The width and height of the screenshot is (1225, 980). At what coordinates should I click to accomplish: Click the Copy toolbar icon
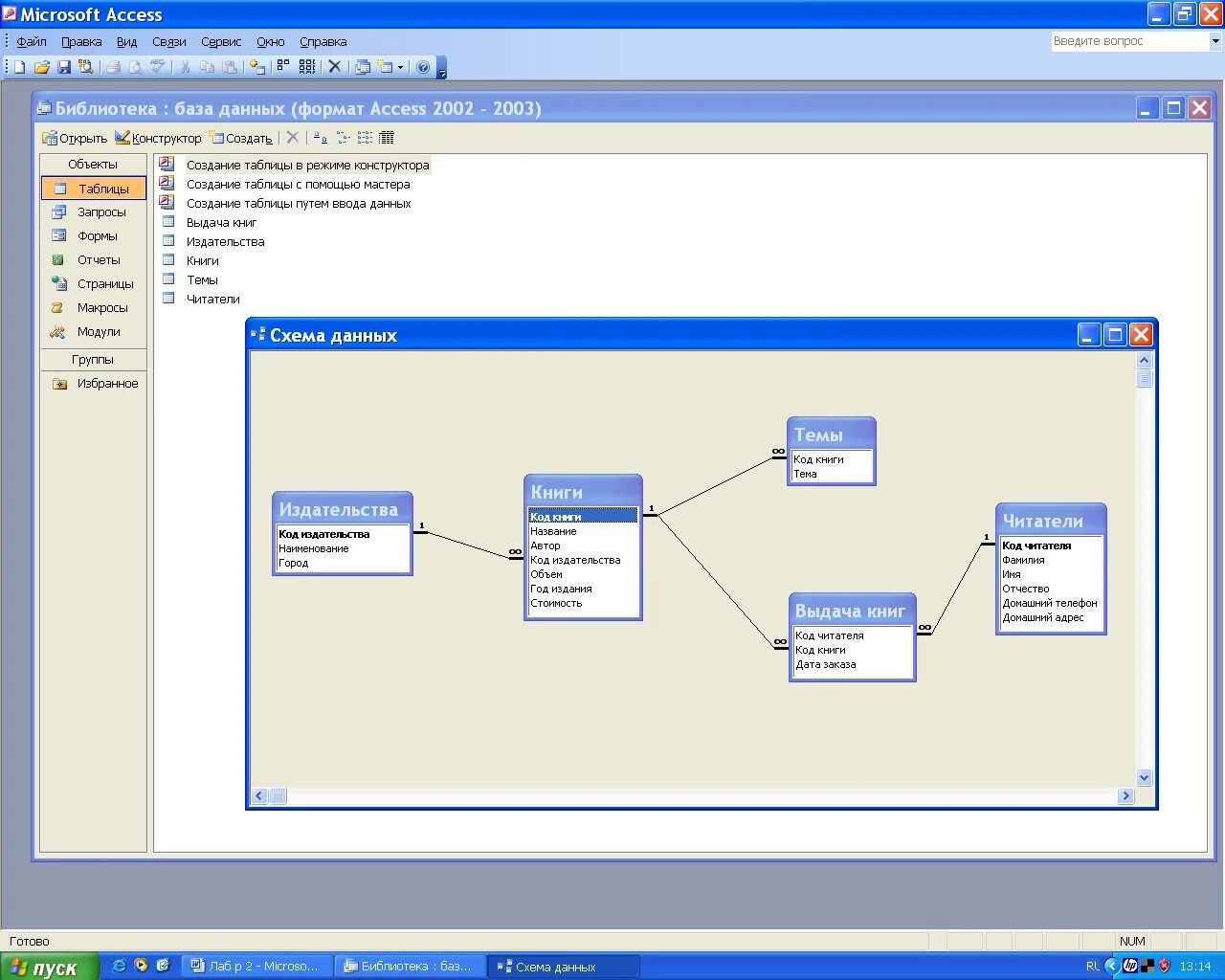(x=208, y=67)
